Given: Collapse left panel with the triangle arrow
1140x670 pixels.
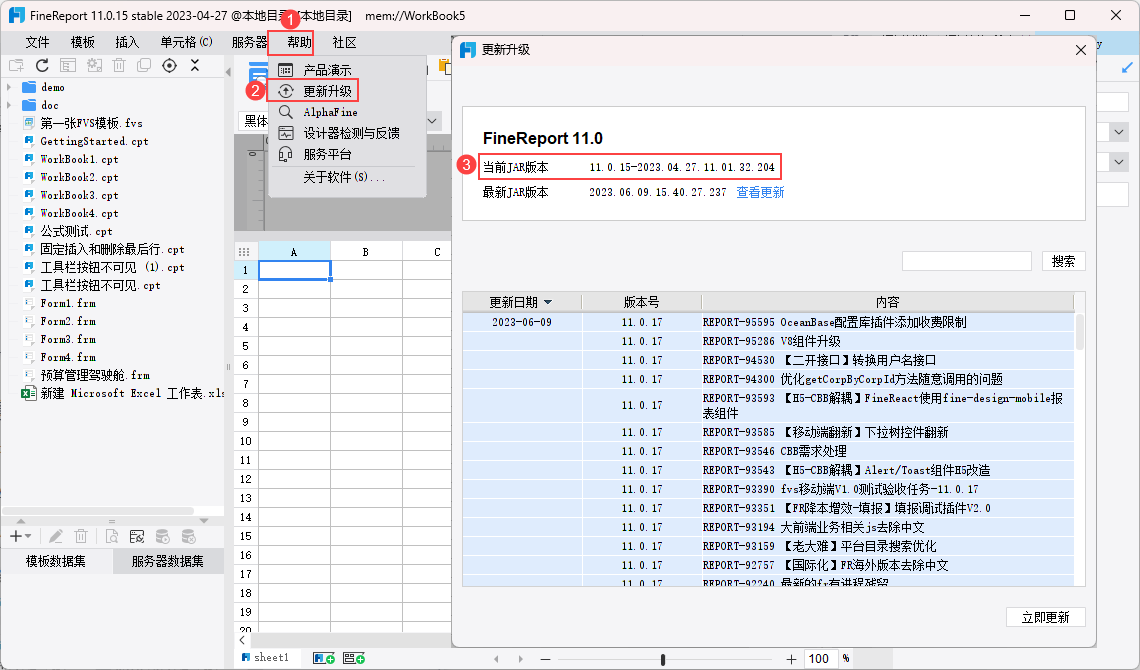Looking at the screenshot, I should [228, 72].
